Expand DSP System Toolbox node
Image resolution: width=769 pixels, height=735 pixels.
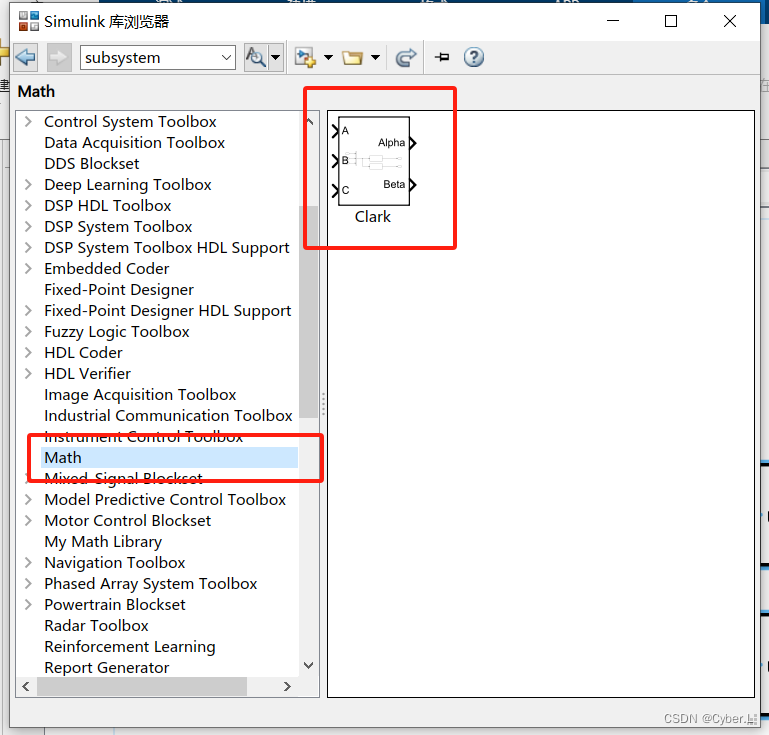coord(28,227)
